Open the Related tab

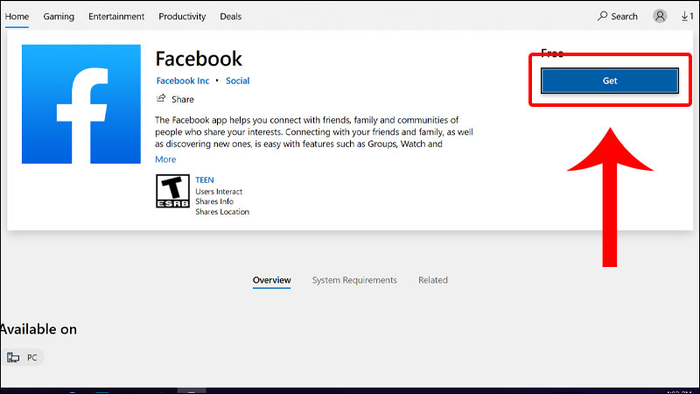[433, 280]
